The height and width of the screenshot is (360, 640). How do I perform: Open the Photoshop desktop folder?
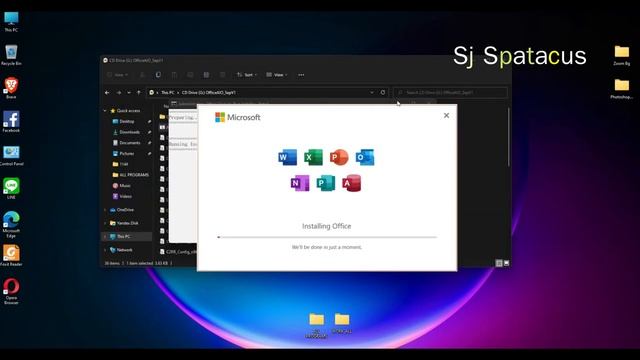coord(622,89)
